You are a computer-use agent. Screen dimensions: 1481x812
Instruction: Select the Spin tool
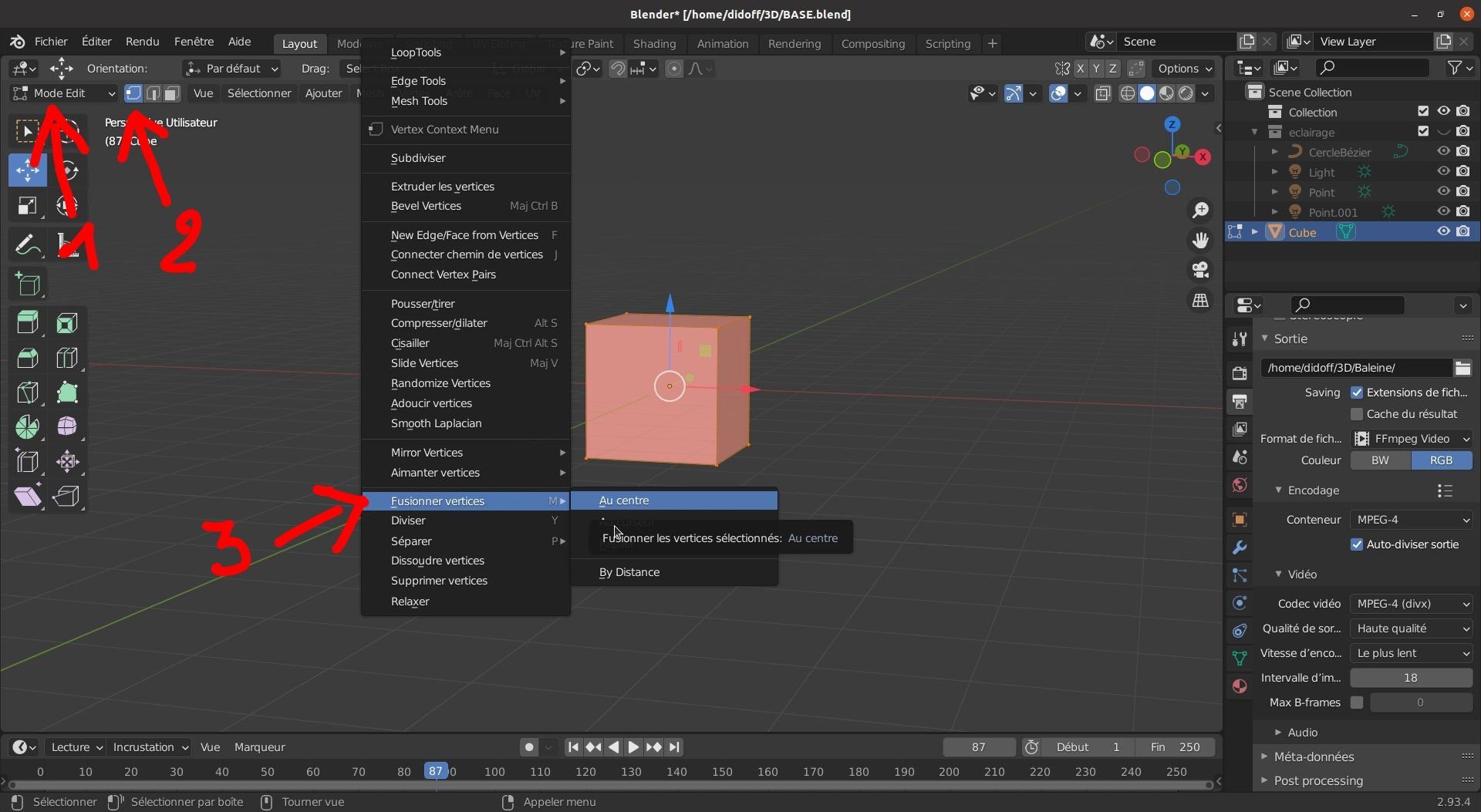[x=28, y=426]
